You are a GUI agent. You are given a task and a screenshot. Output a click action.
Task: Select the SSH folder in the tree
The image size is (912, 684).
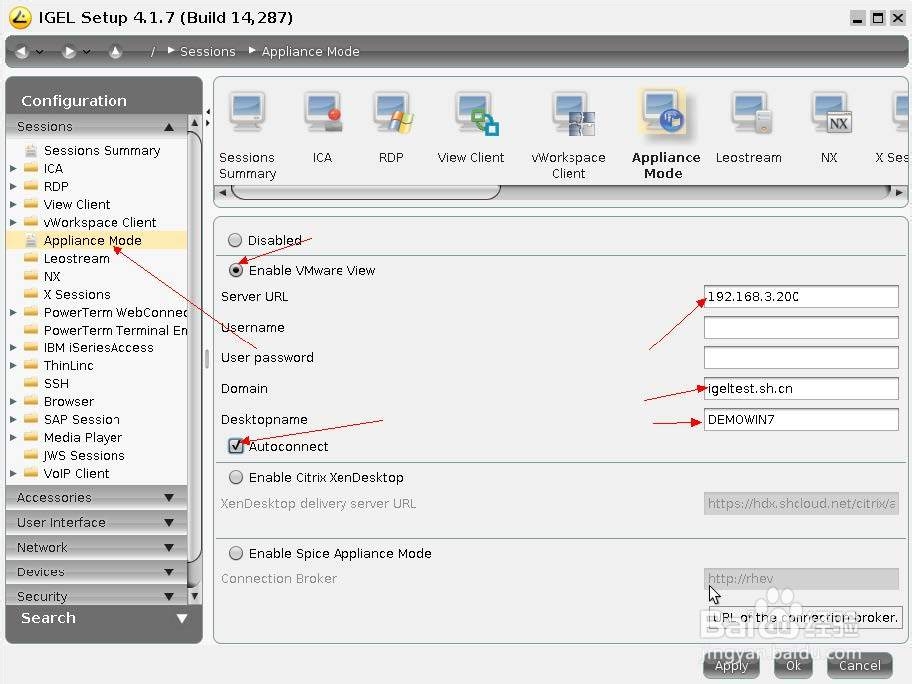(56, 384)
